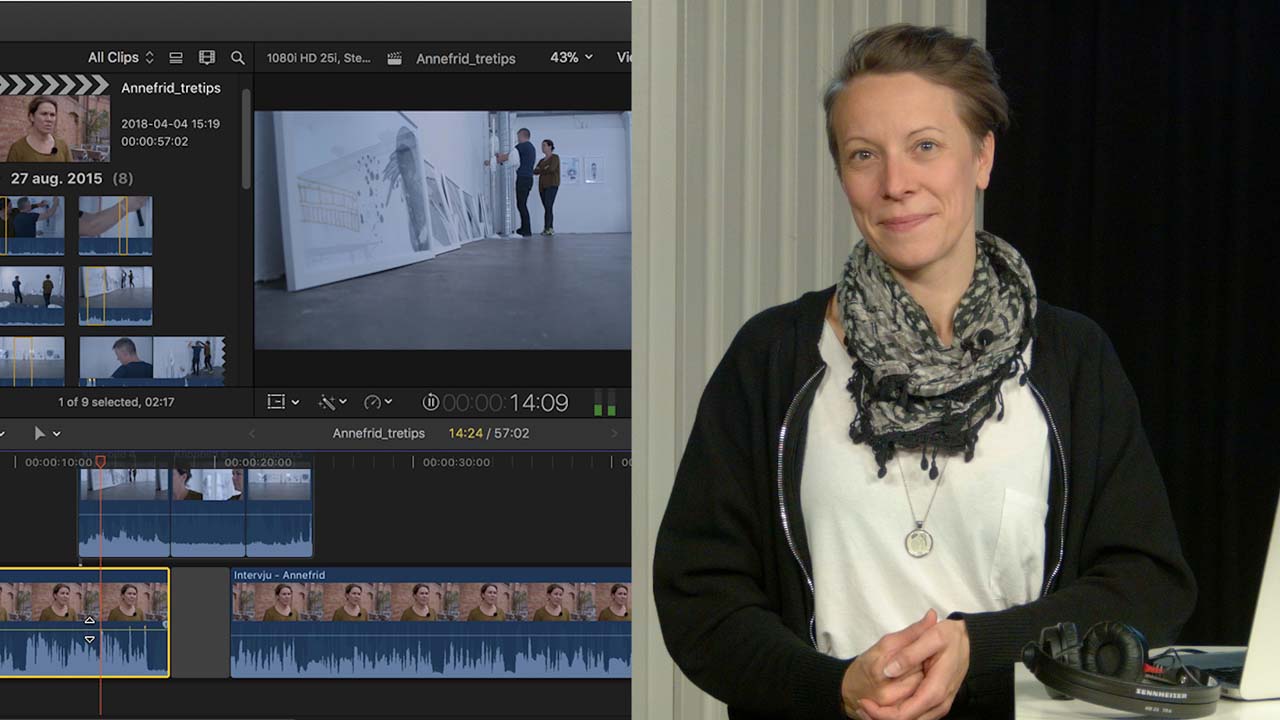Click the orange playhead marker on ruler

pos(100,461)
